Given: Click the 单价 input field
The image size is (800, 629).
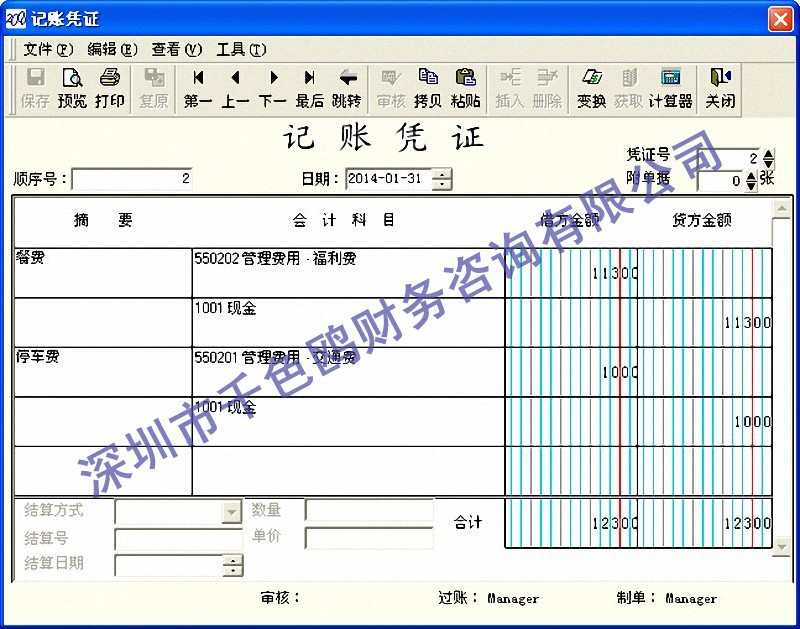Looking at the screenshot, I should (369, 538).
